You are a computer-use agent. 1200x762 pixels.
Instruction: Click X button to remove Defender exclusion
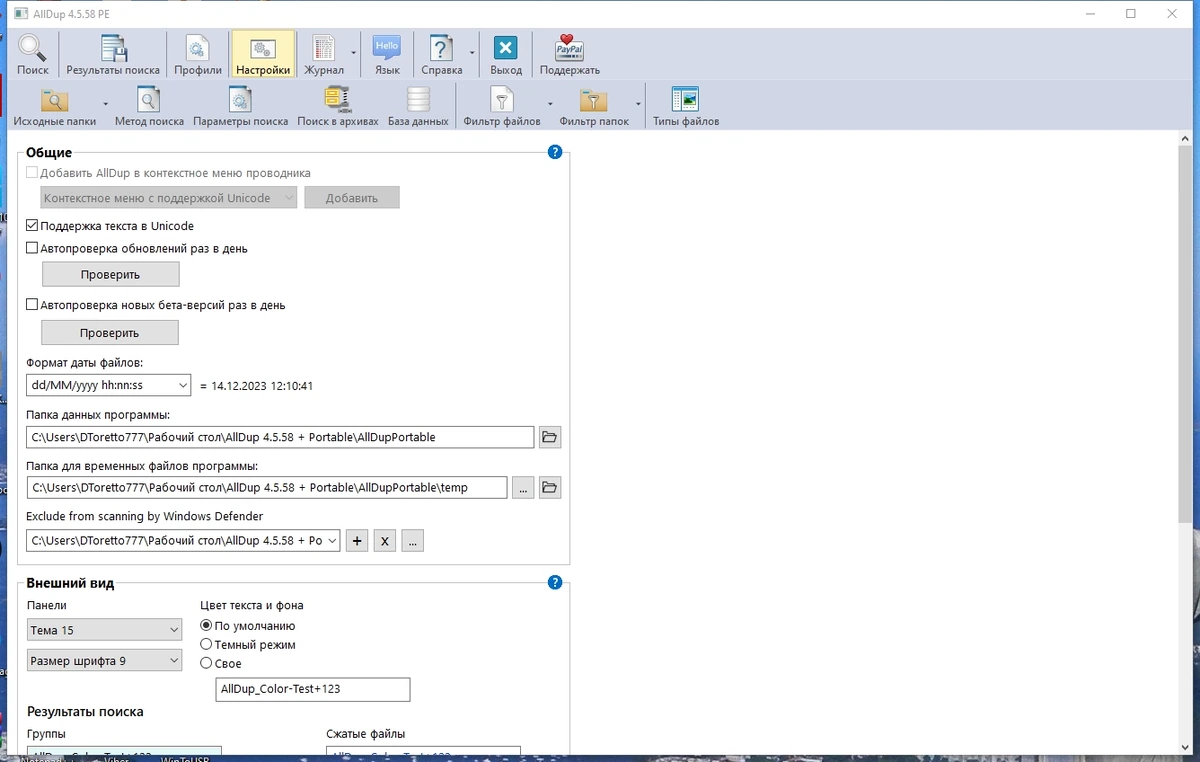click(385, 541)
